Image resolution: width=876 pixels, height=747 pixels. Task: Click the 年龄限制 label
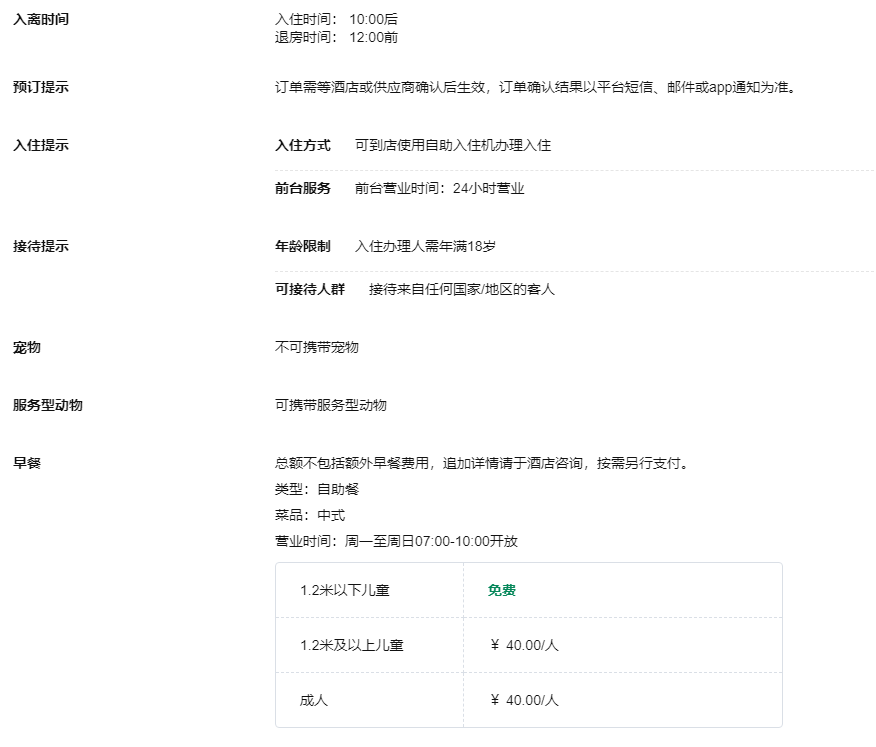[302, 246]
